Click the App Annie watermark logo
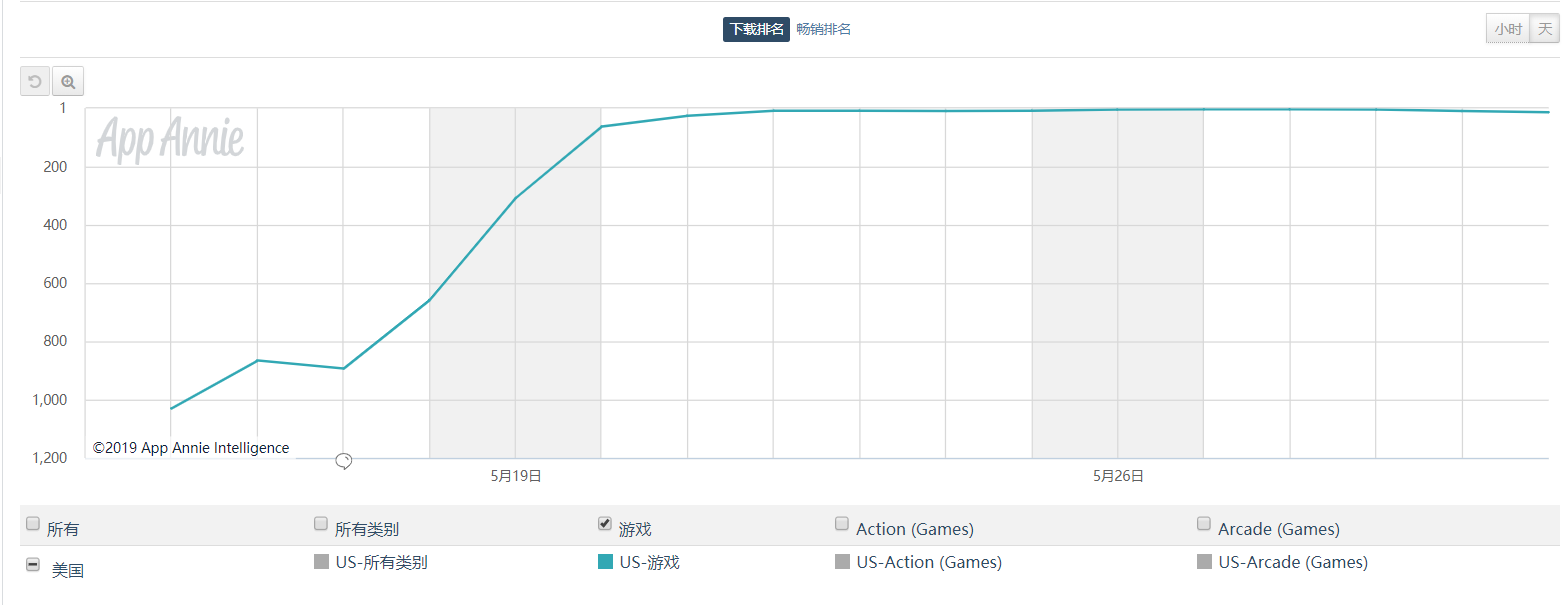Image resolution: width=1566 pixels, height=605 pixels. coord(170,139)
